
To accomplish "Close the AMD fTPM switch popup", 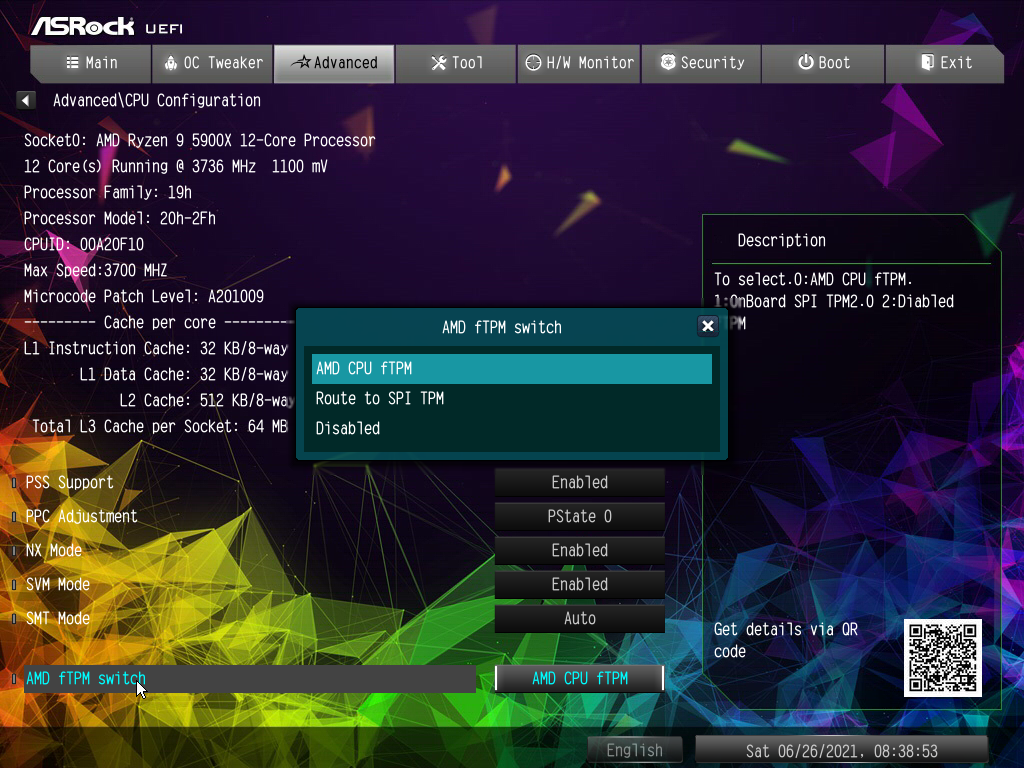I will click(707, 326).
